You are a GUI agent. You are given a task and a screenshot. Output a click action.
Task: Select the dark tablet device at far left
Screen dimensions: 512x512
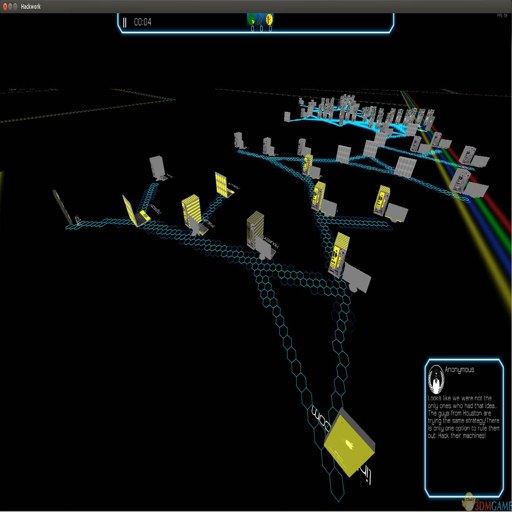tap(63, 207)
